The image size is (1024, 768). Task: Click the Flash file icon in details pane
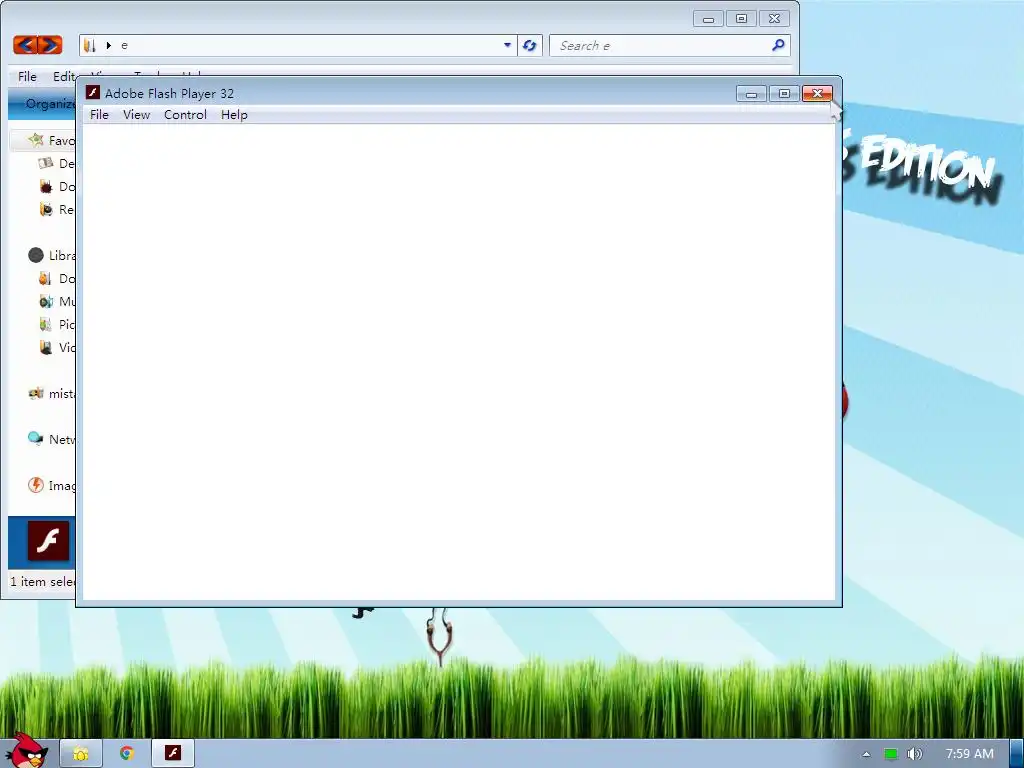48,541
